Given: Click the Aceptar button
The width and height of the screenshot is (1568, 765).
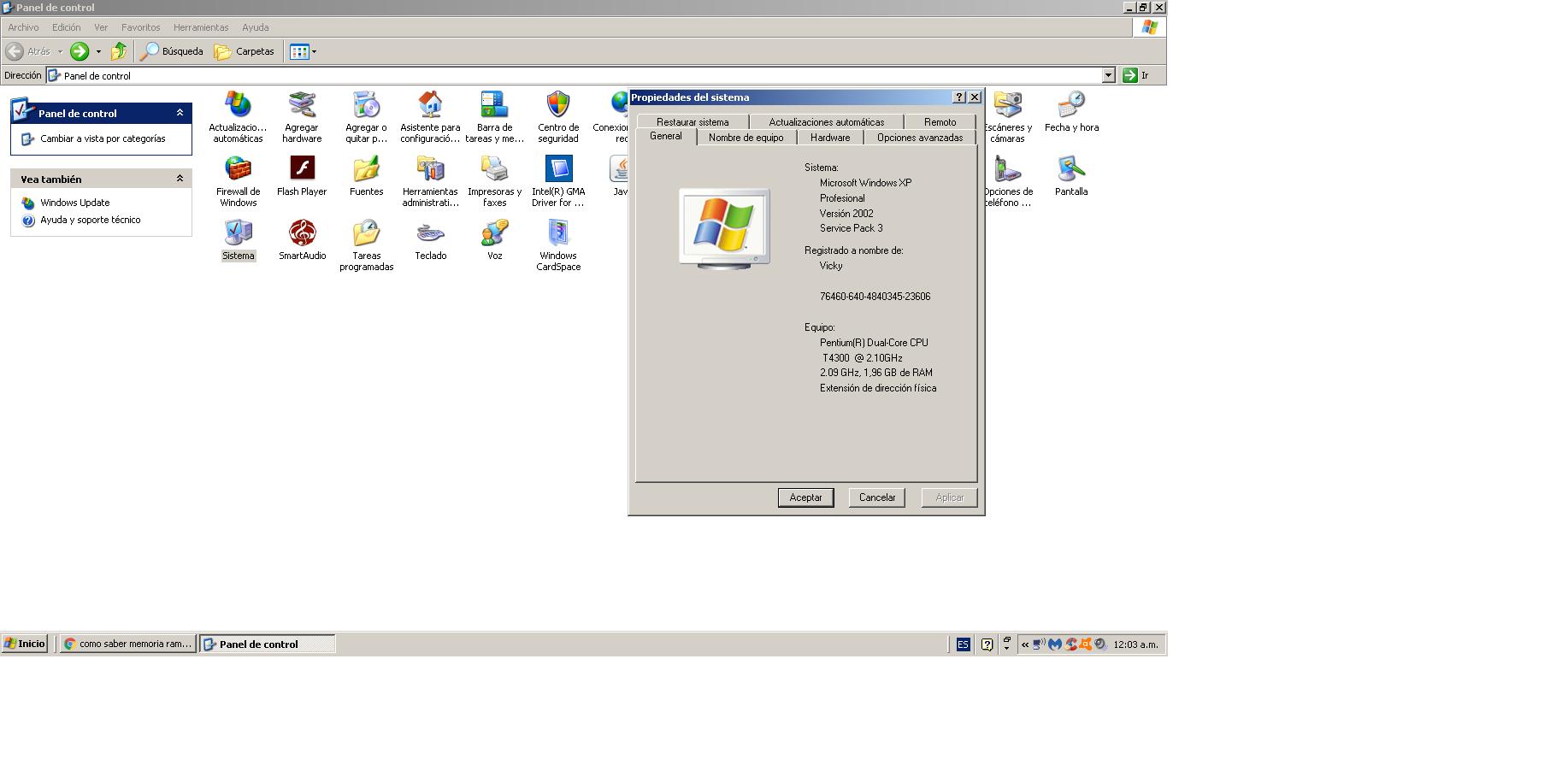Looking at the screenshot, I should point(805,497).
